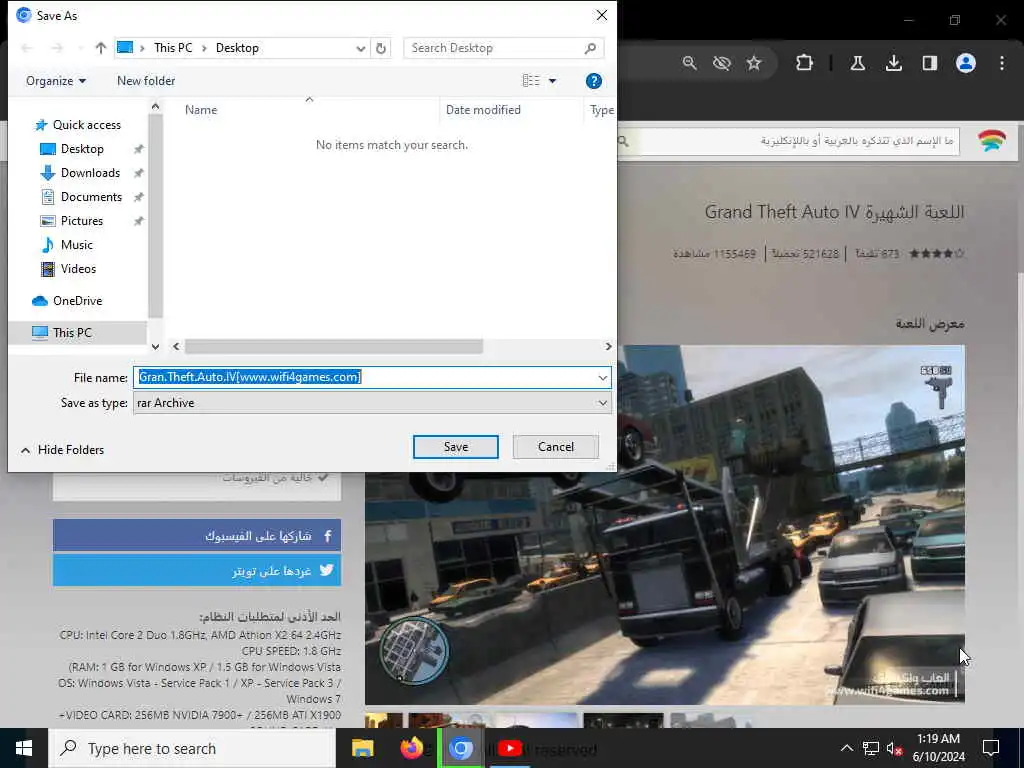Viewport: 1024px width, 768px height.
Task: Show hidden system tray icons
Action: 846,748
